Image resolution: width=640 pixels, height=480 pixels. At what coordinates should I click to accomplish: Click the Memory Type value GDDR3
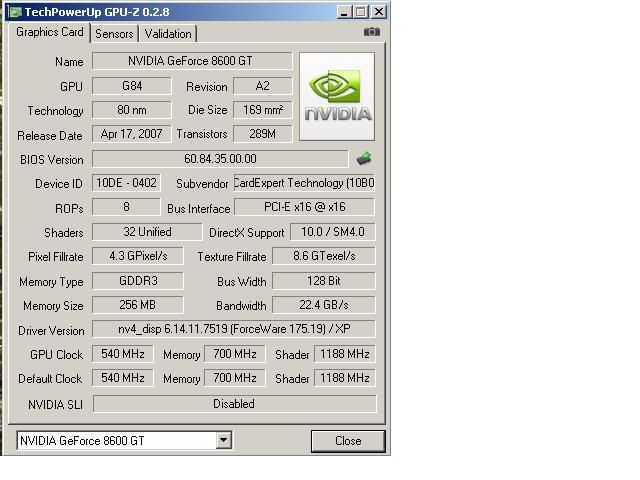pyautogui.click(x=138, y=281)
